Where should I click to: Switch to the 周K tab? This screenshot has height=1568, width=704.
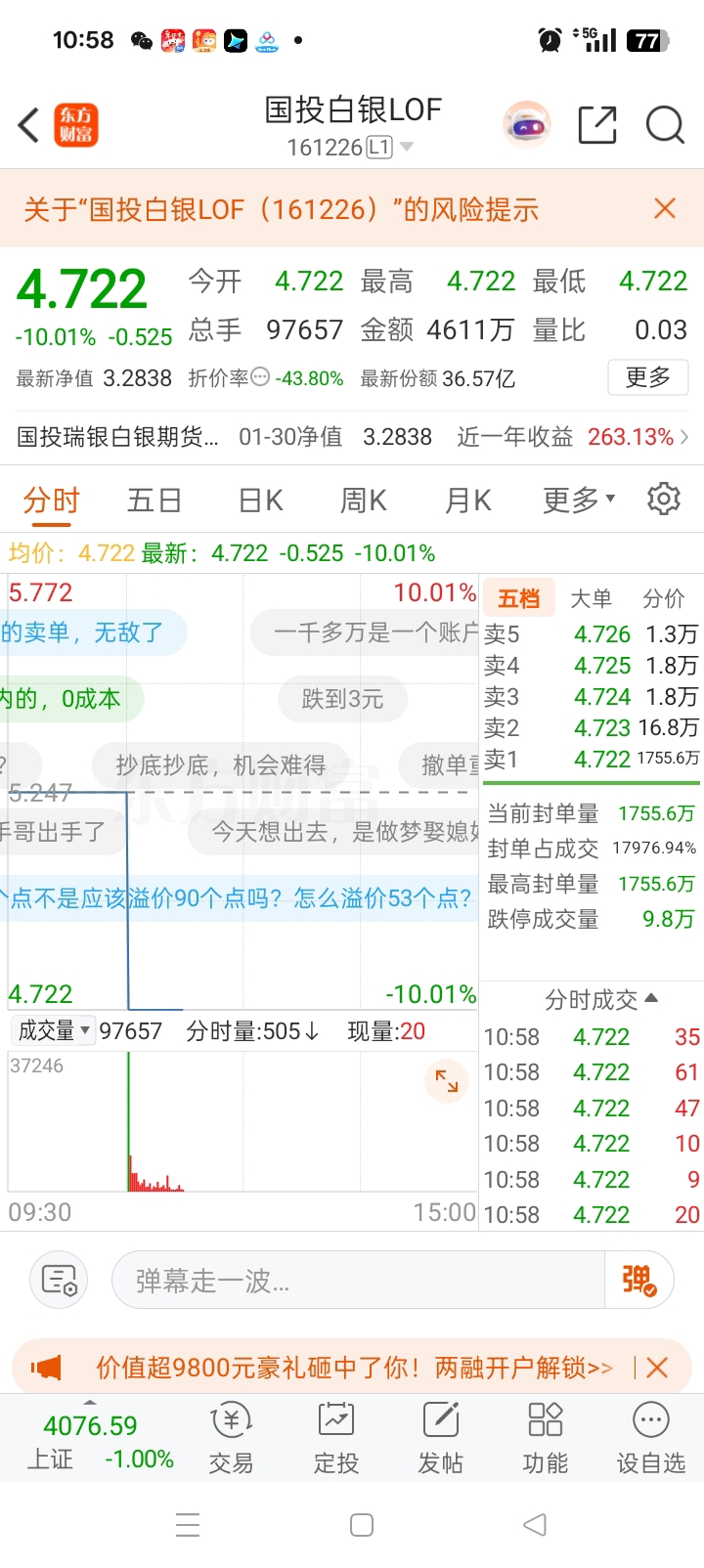364,500
